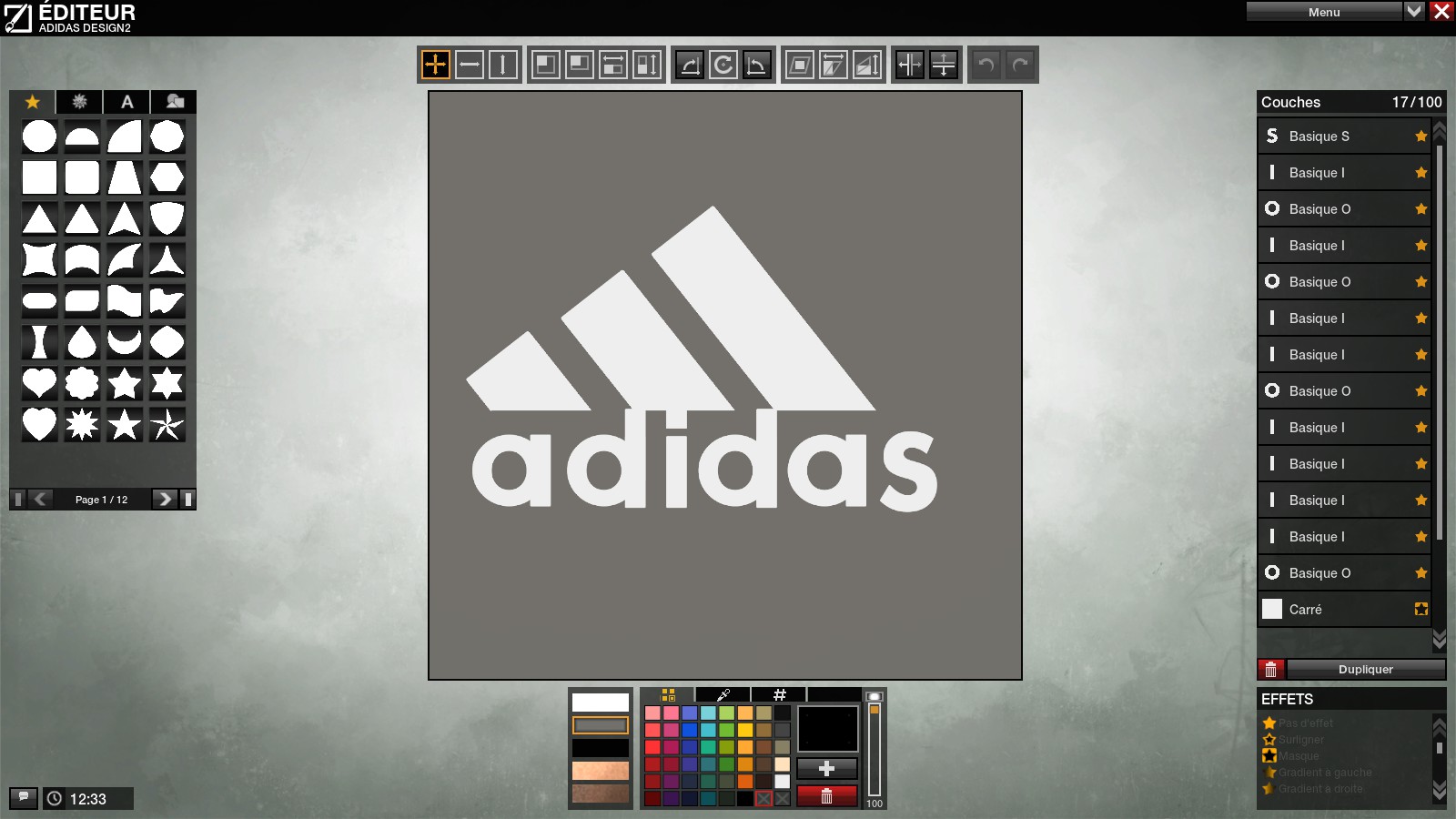
Task: Pick the shield shape
Action: [167, 218]
